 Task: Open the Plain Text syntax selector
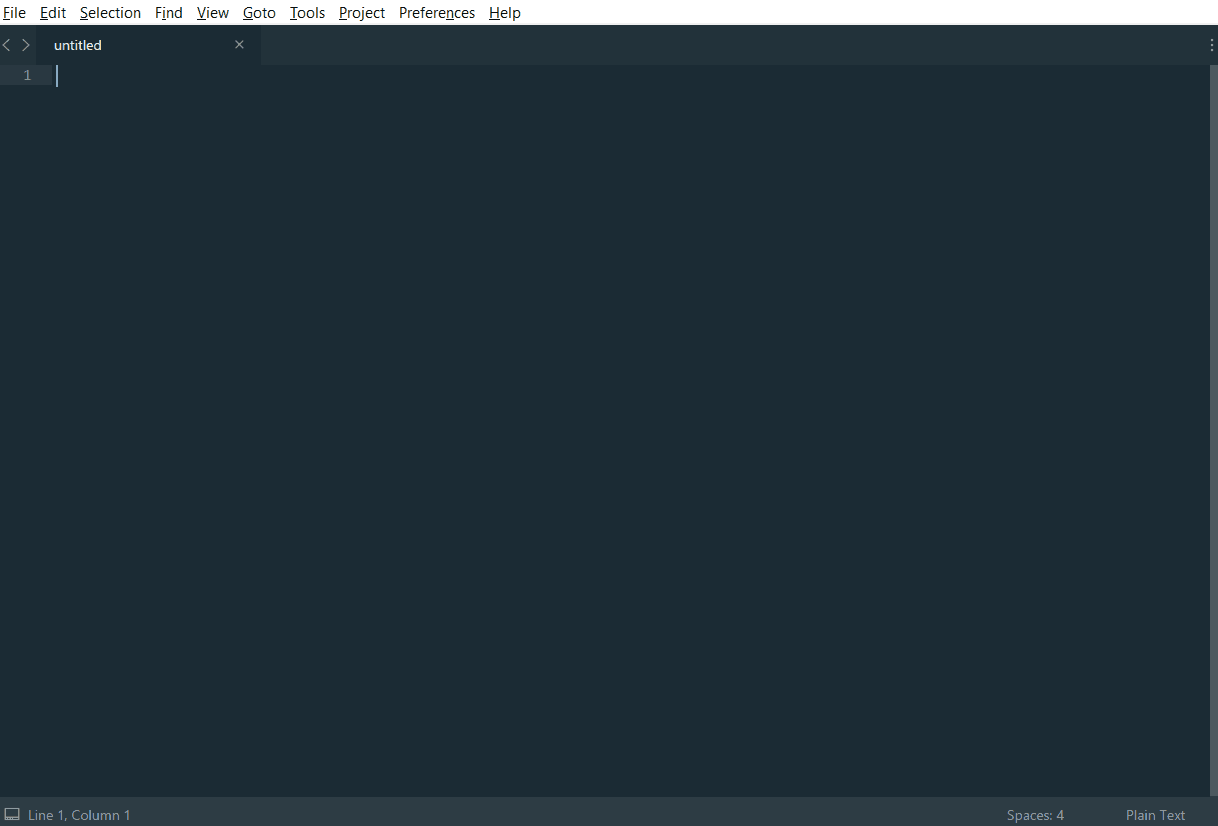coord(1155,815)
